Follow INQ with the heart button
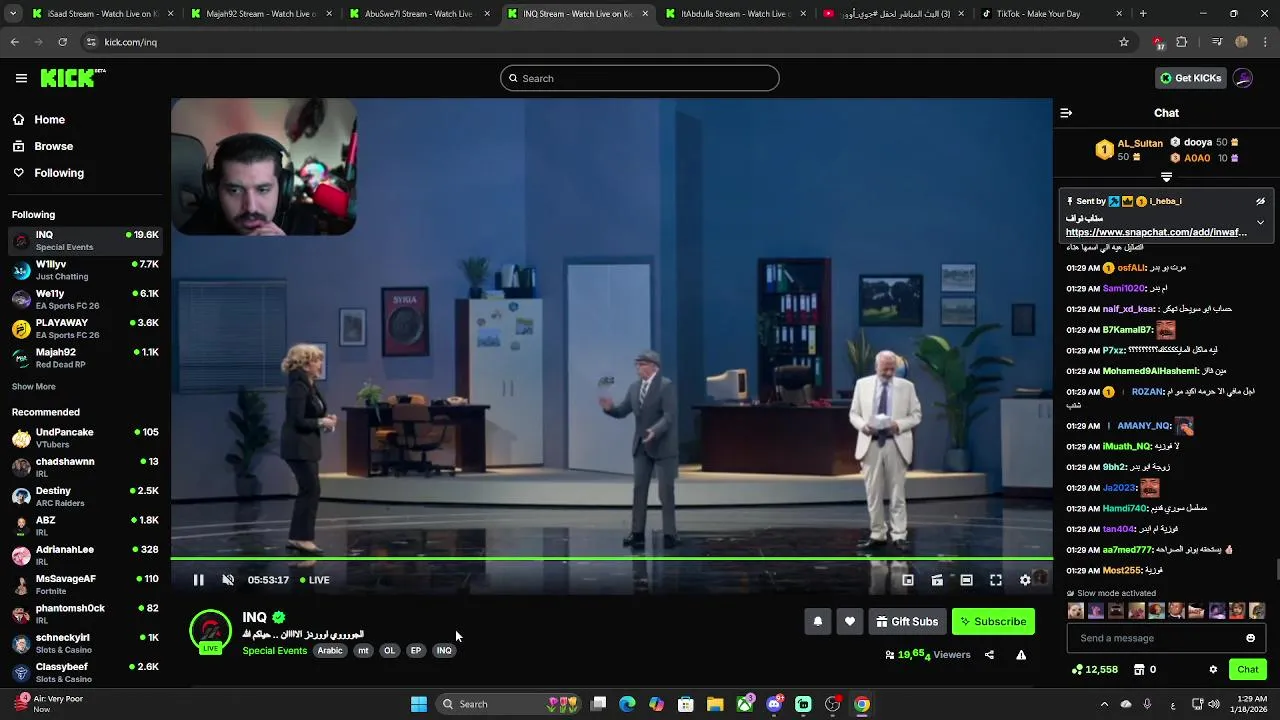This screenshot has height=720, width=1280. (850, 621)
